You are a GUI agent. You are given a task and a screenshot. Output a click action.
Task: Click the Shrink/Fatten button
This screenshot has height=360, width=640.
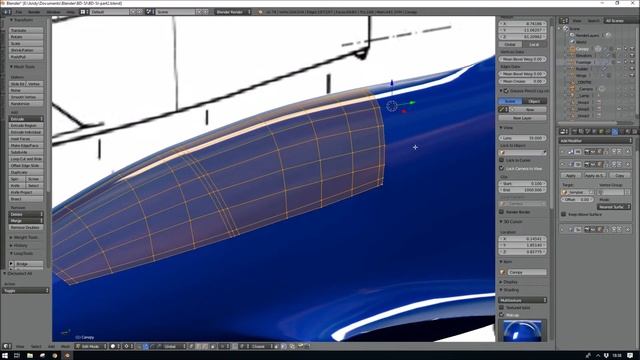point(26,50)
